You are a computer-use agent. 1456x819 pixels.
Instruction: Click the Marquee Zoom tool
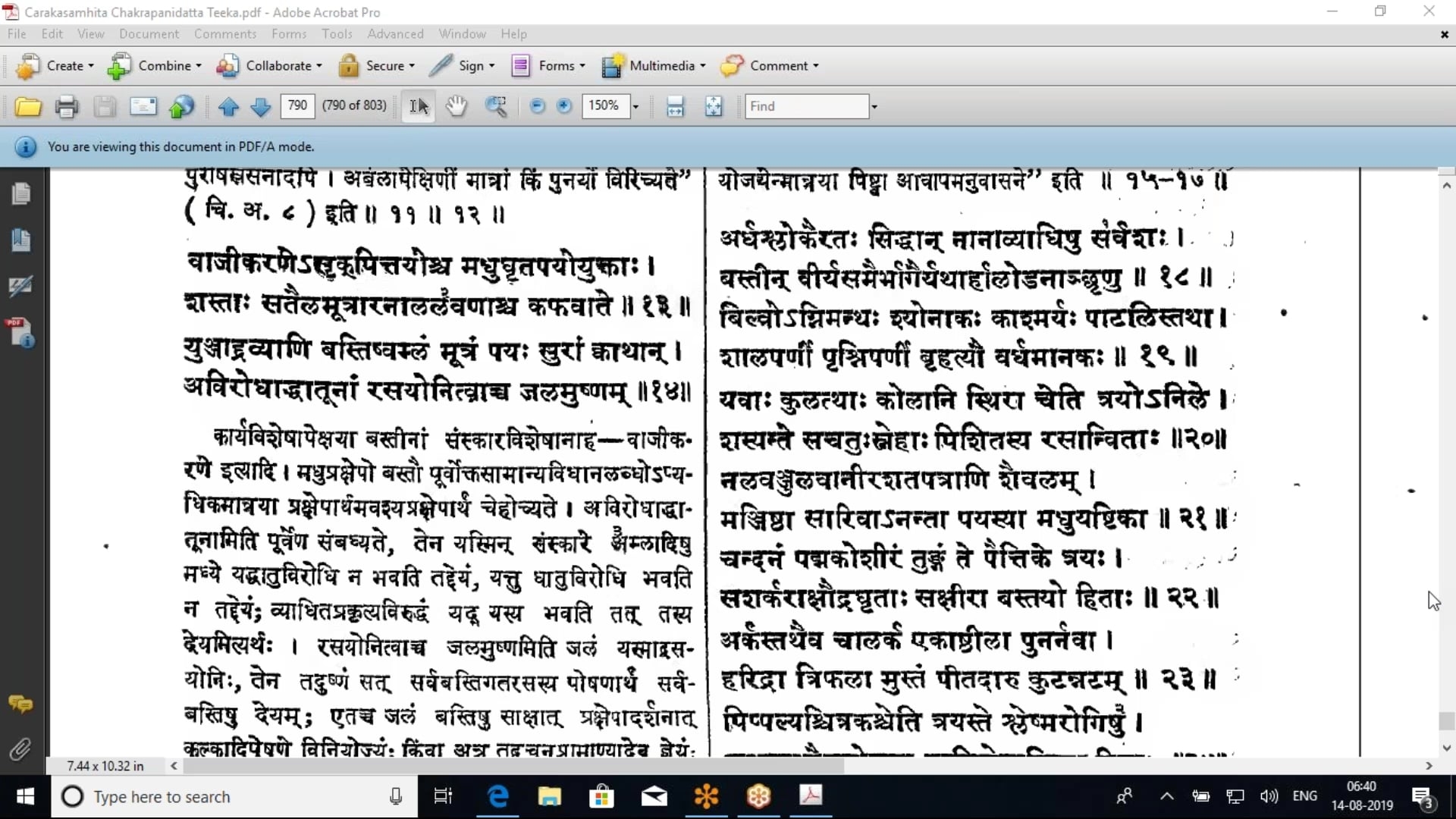point(496,106)
